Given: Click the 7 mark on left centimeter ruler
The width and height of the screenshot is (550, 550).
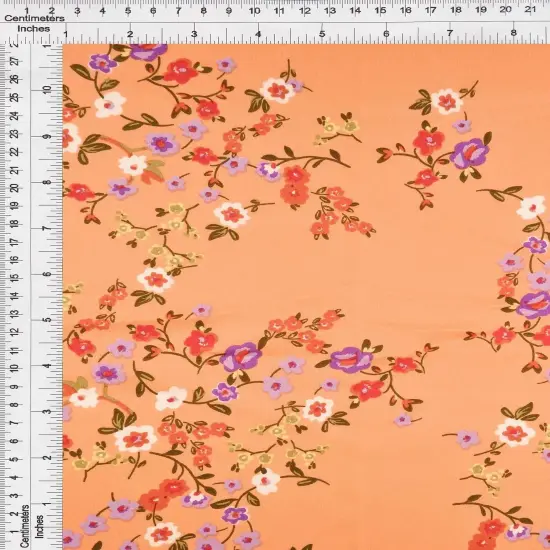Looking at the screenshot, I should point(15,423).
